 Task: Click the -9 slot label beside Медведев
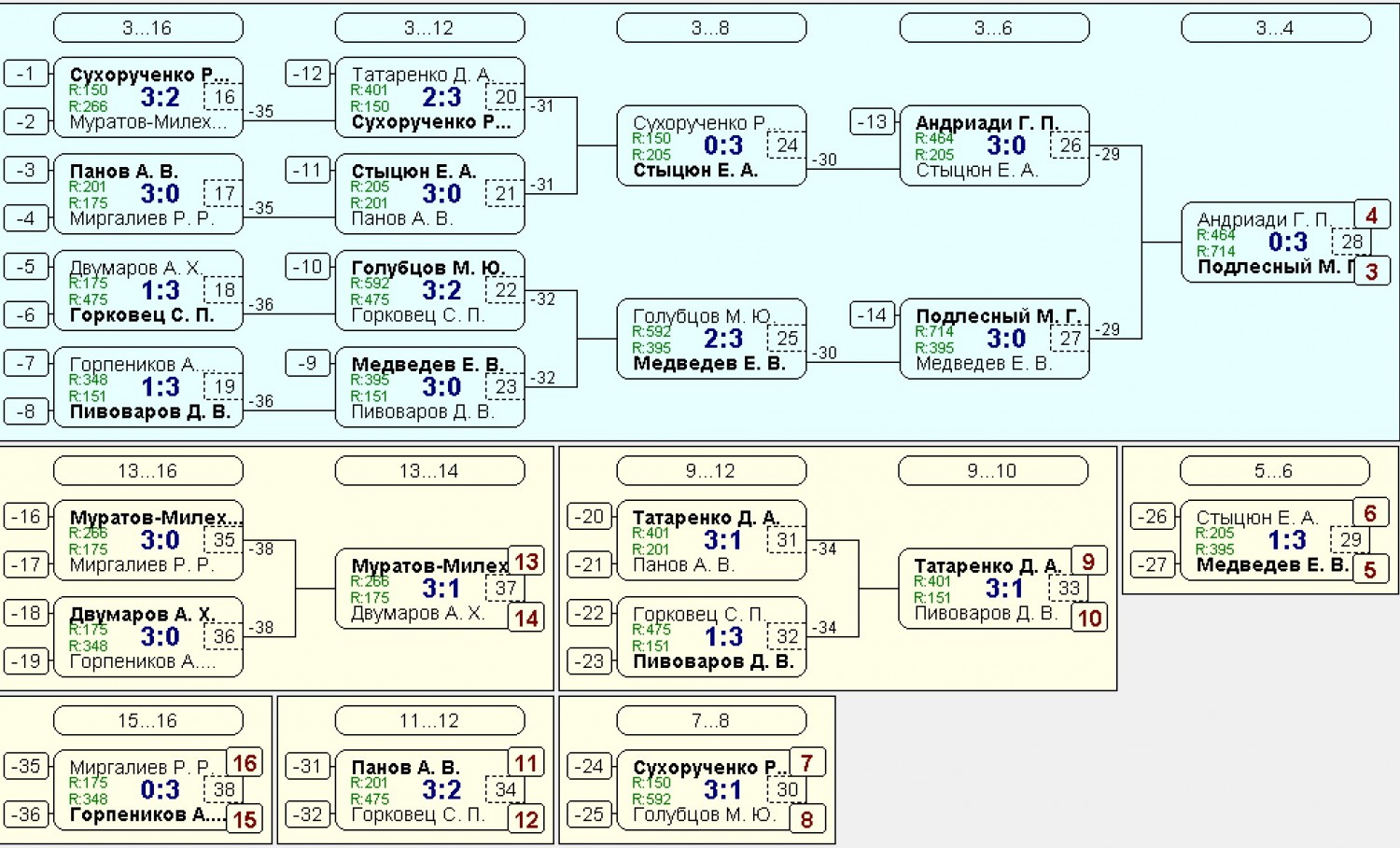pos(308,363)
